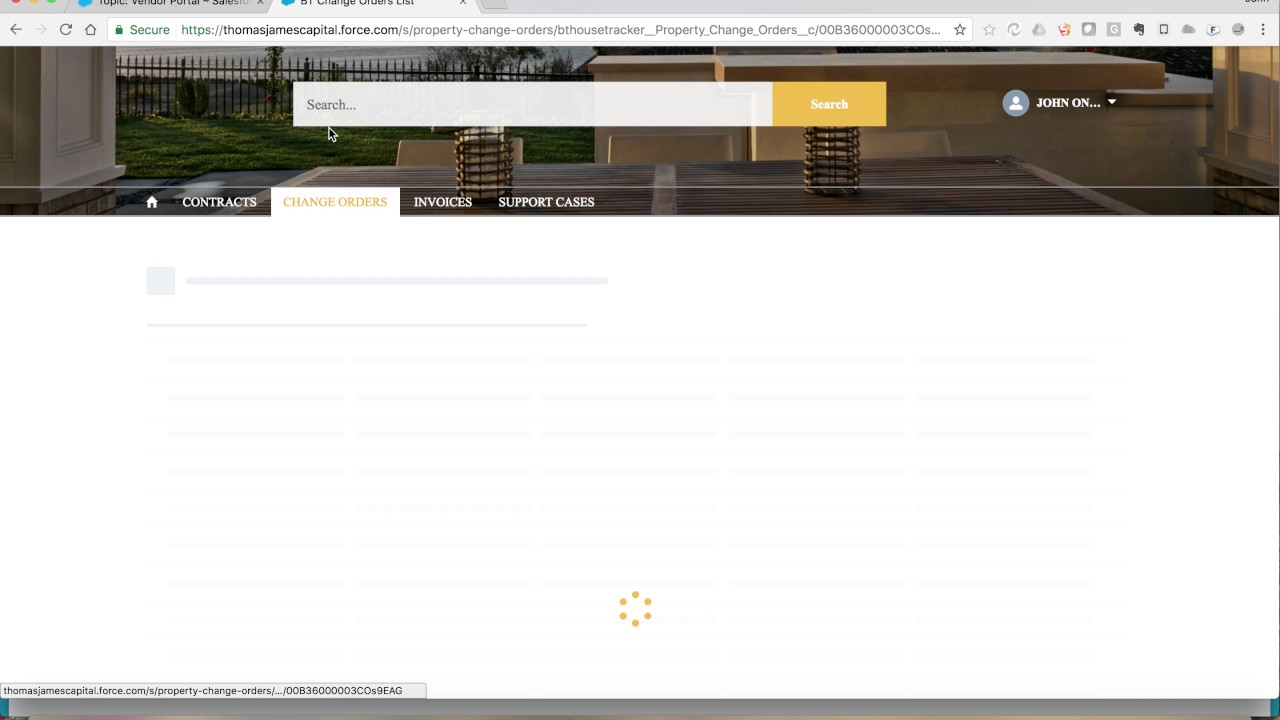Open the Google Drive extension icon
Image resolution: width=1280 pixels, height=720 pixels.
coord(1039,30)
